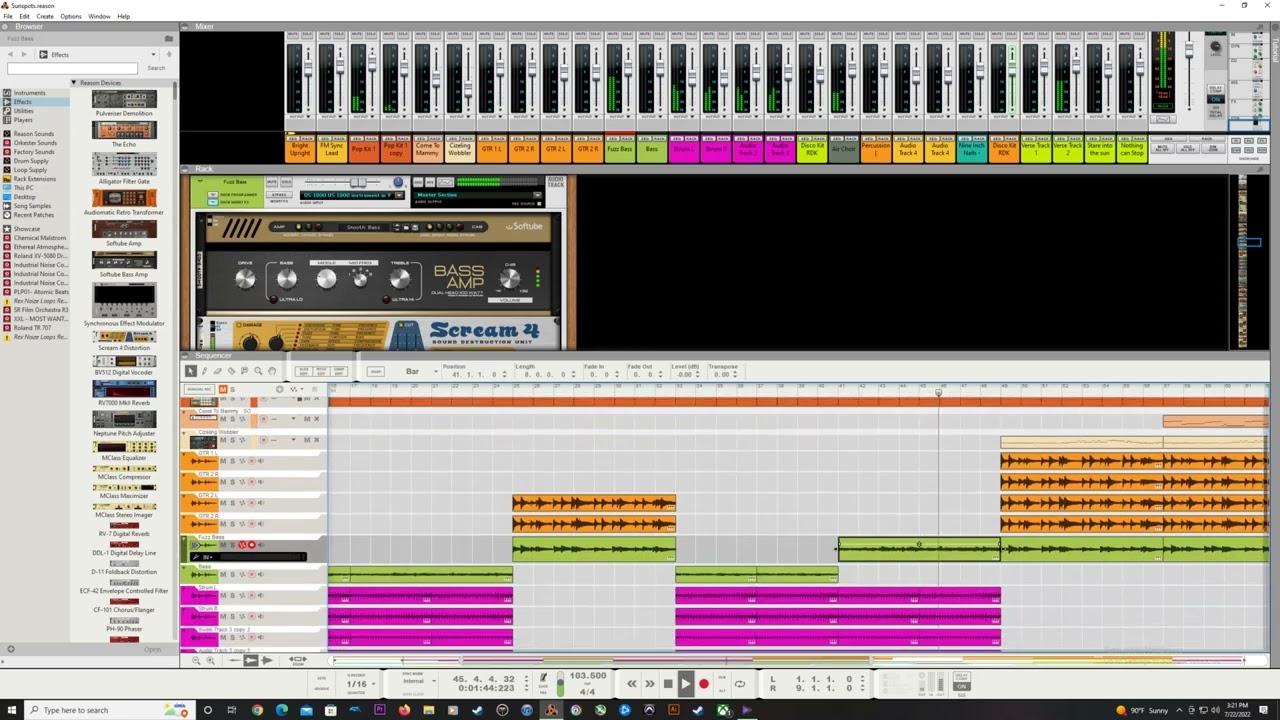Toggle Snap in sequencer toolbar
Screen dimensions: 1280x720
(x=375, y=371)
